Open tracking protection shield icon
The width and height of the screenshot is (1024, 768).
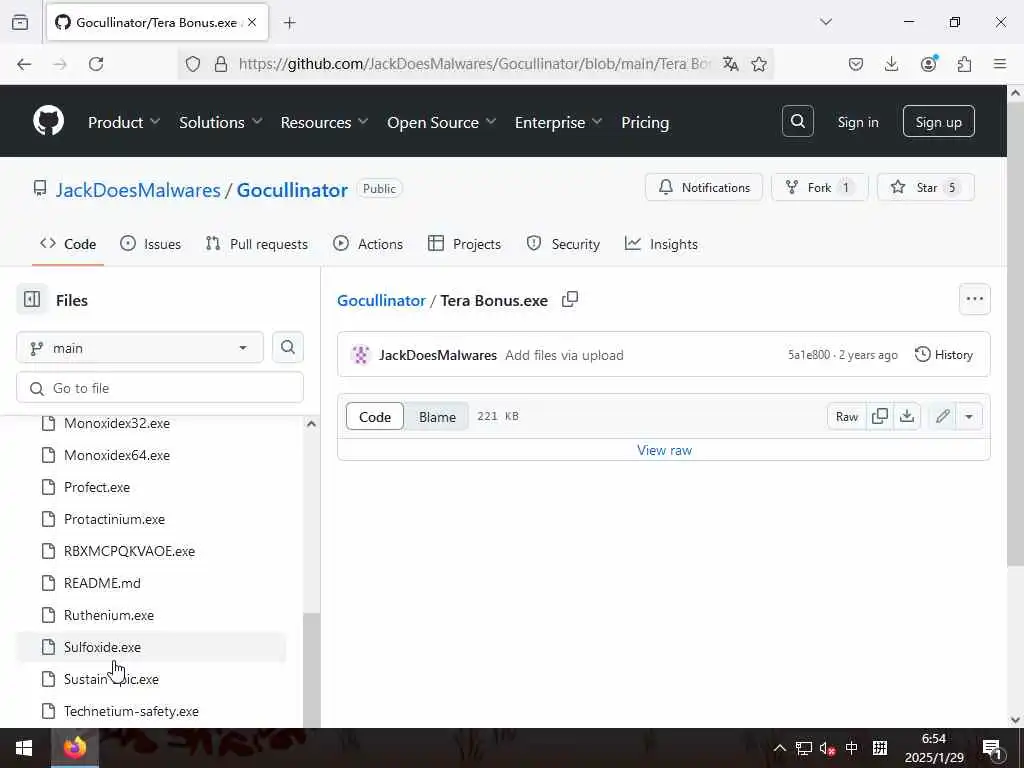(x=193, y=64)
